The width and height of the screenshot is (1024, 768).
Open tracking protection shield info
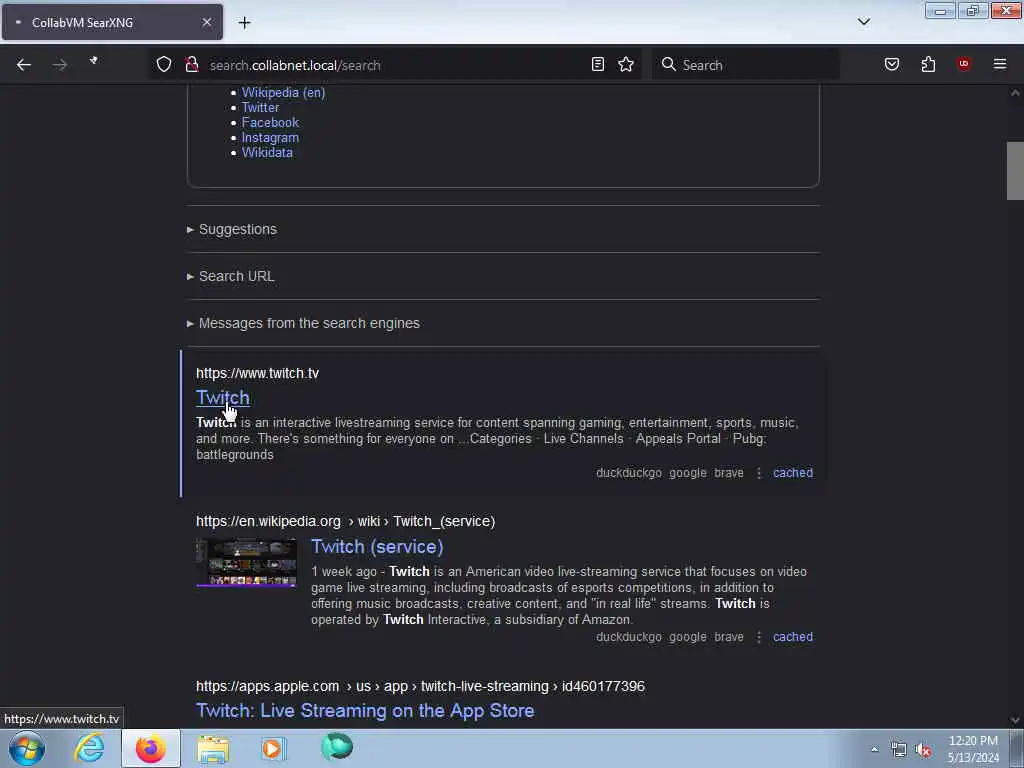pos(164,64)
